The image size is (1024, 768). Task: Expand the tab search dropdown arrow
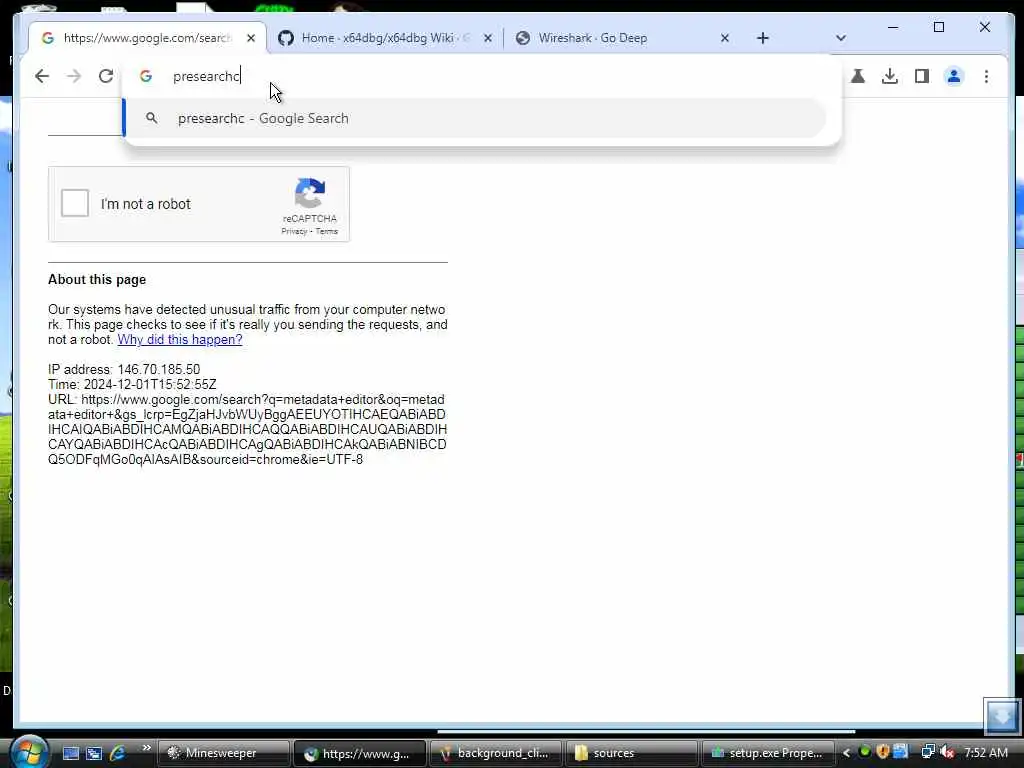pos(840,38)
